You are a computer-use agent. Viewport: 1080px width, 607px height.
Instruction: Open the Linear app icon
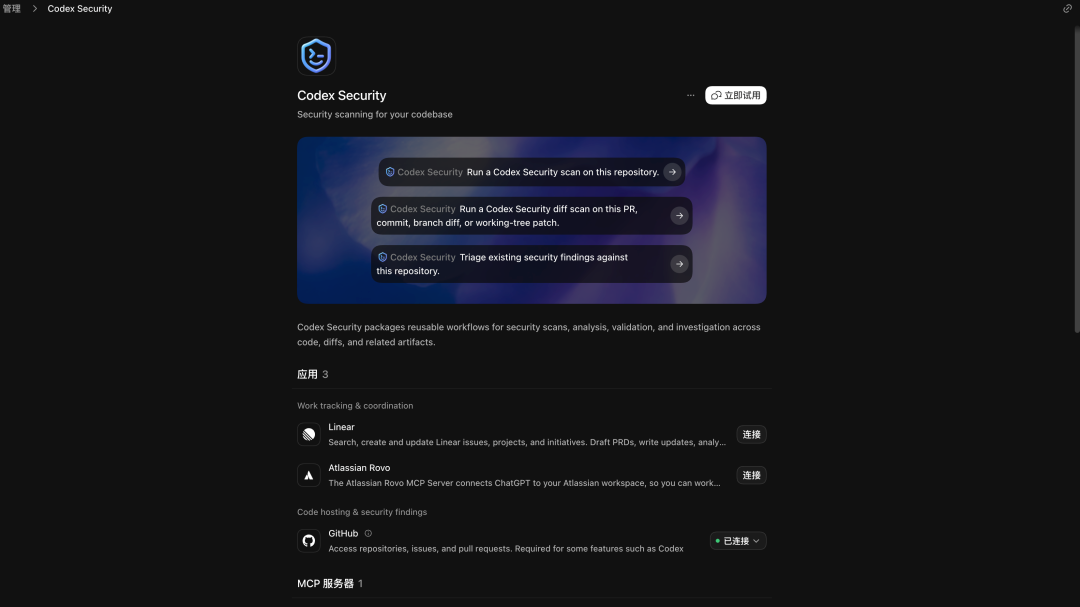[x=309, y=434]
